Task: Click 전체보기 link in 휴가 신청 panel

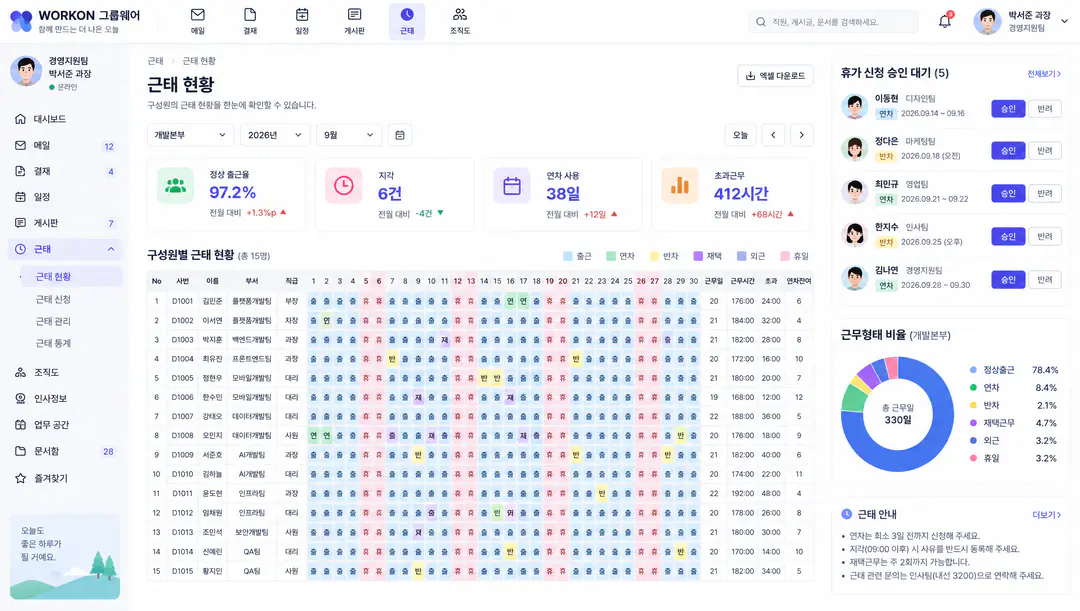Action: [x=1043, y=74]
